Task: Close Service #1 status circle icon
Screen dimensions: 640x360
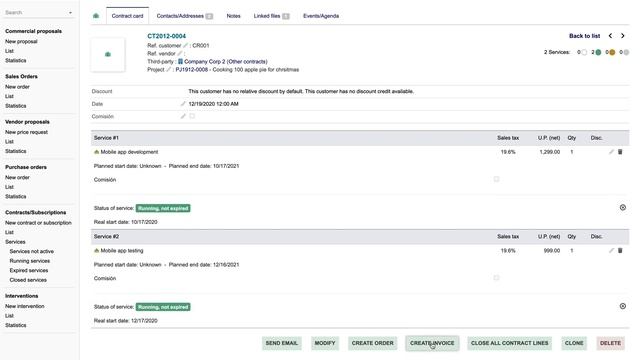Action: (622, 208)
